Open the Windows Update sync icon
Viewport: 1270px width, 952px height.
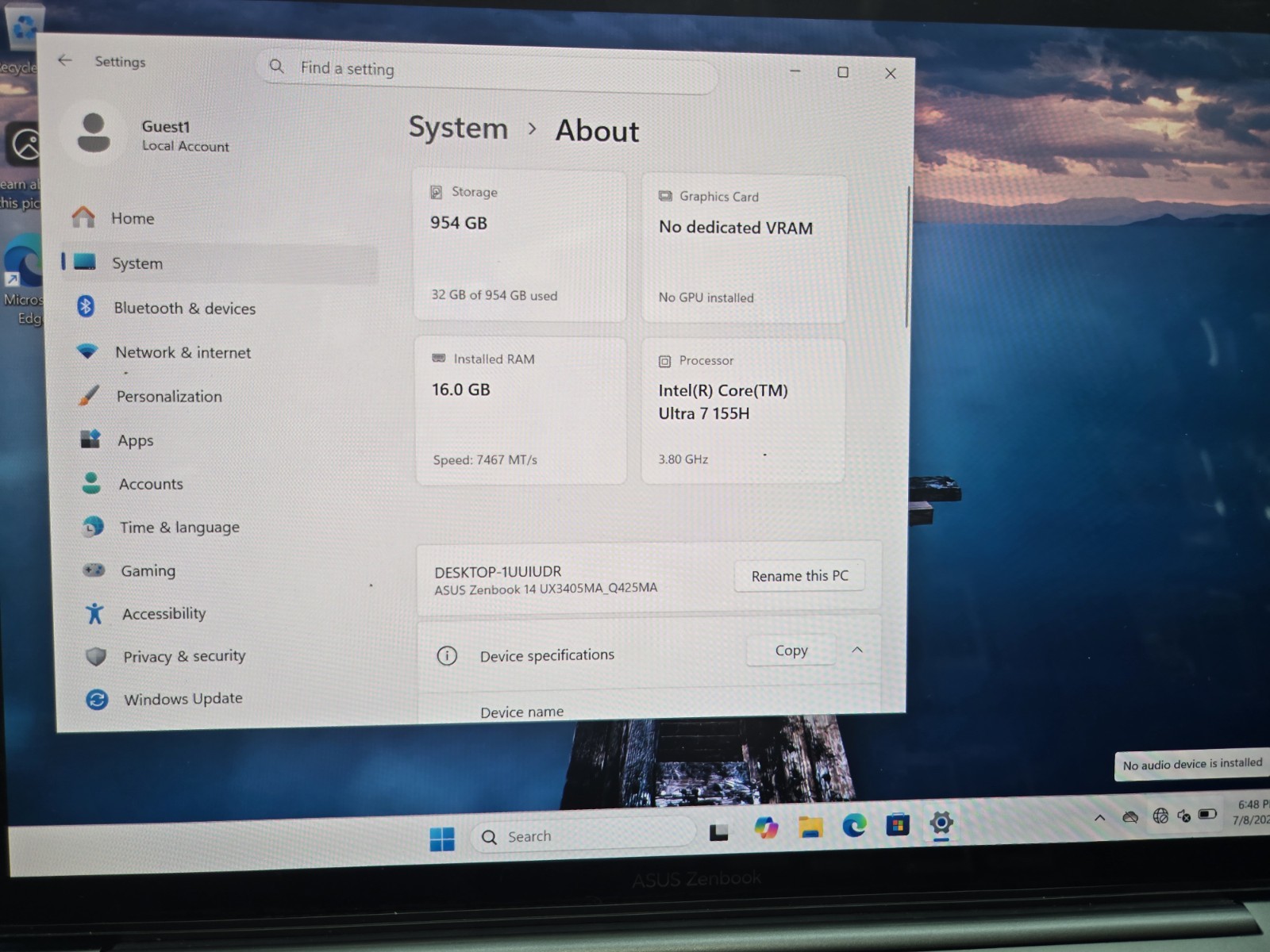point(97,699)
